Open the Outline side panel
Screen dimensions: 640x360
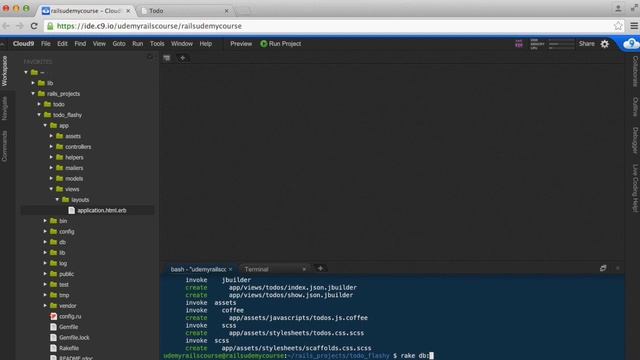coord(635,107)
